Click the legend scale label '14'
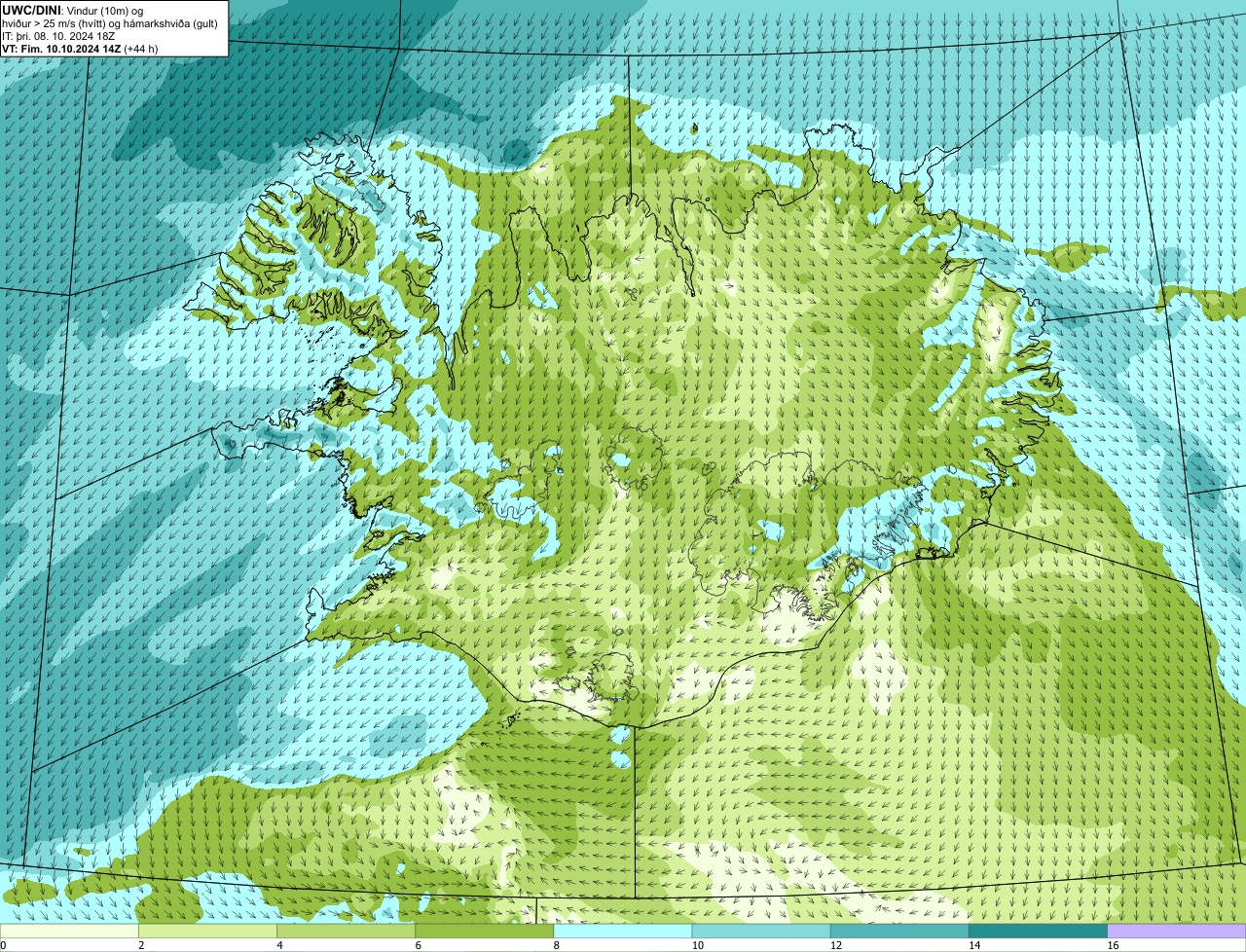This screenshot has height=952, width=1246. coord(974,945)
